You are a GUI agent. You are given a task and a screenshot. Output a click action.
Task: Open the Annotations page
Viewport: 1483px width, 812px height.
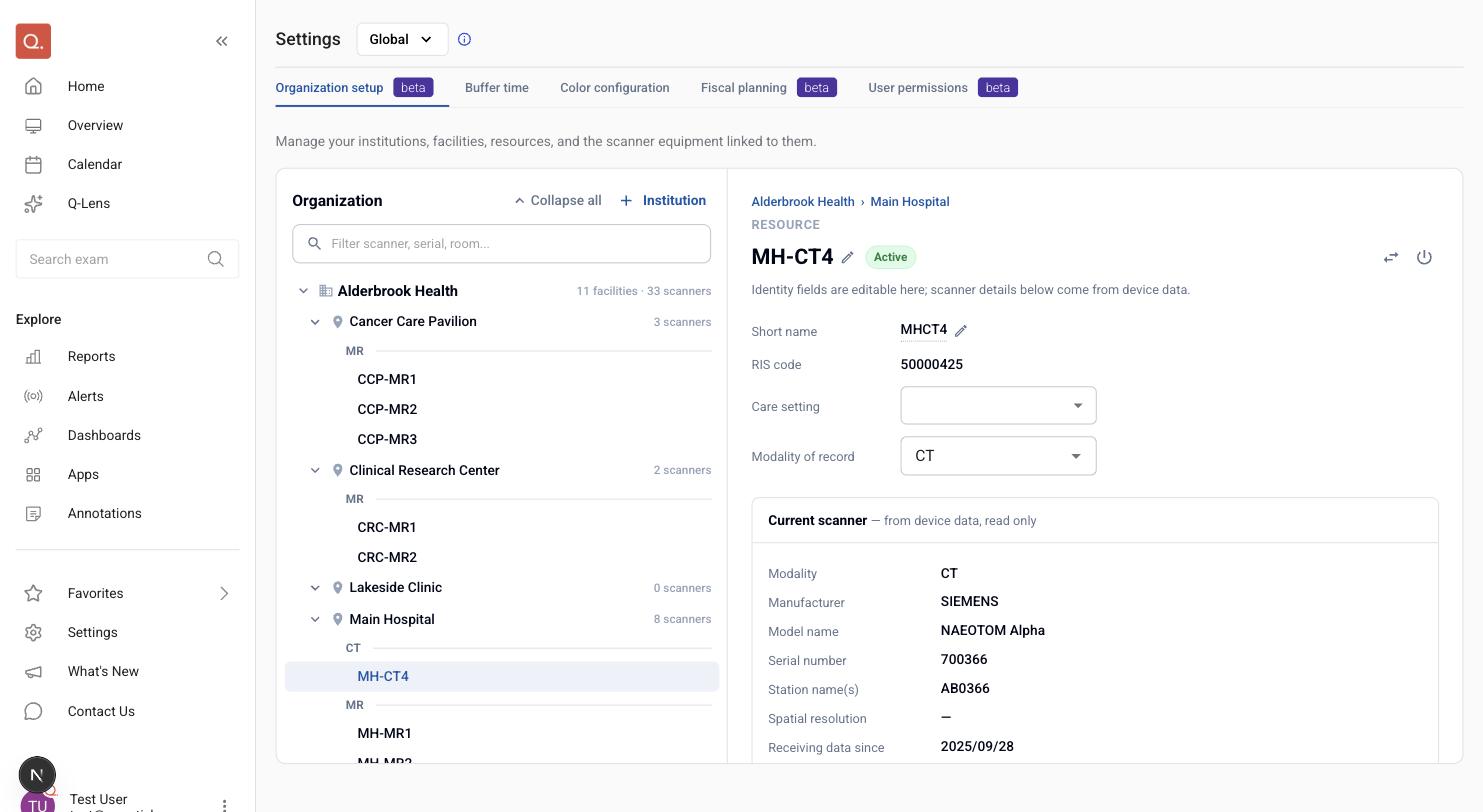click(x=104, y=513)
